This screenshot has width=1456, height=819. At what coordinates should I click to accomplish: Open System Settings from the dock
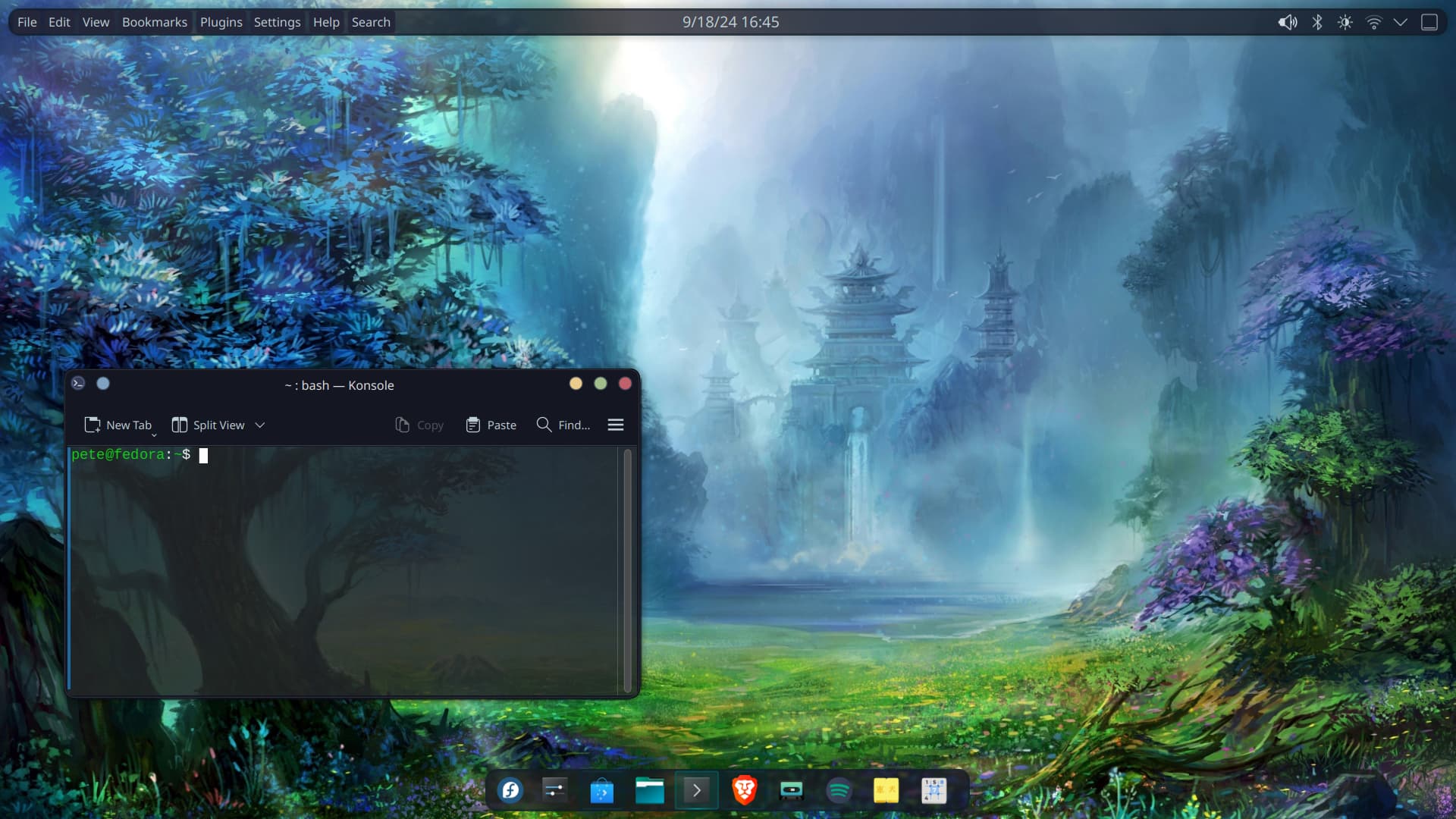tap(555, 790)
